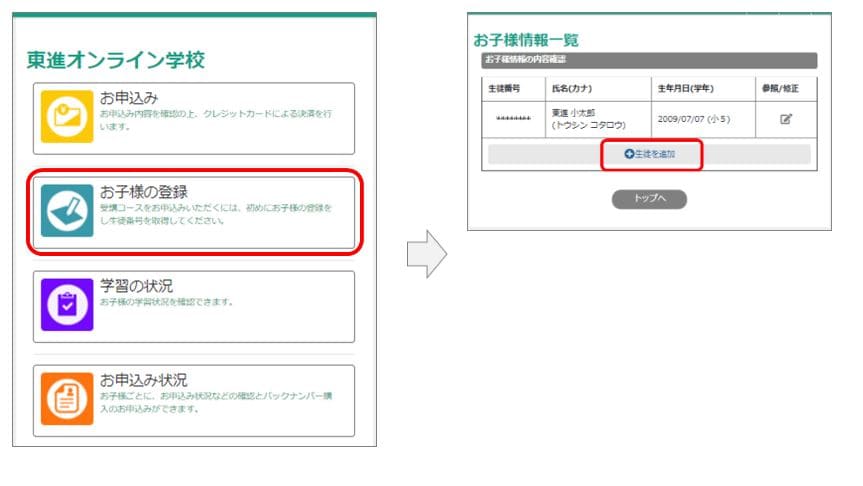The image size is (863, 486).
Task: Click the yellow お申込み envelope icon
Action: click(67, 116)
